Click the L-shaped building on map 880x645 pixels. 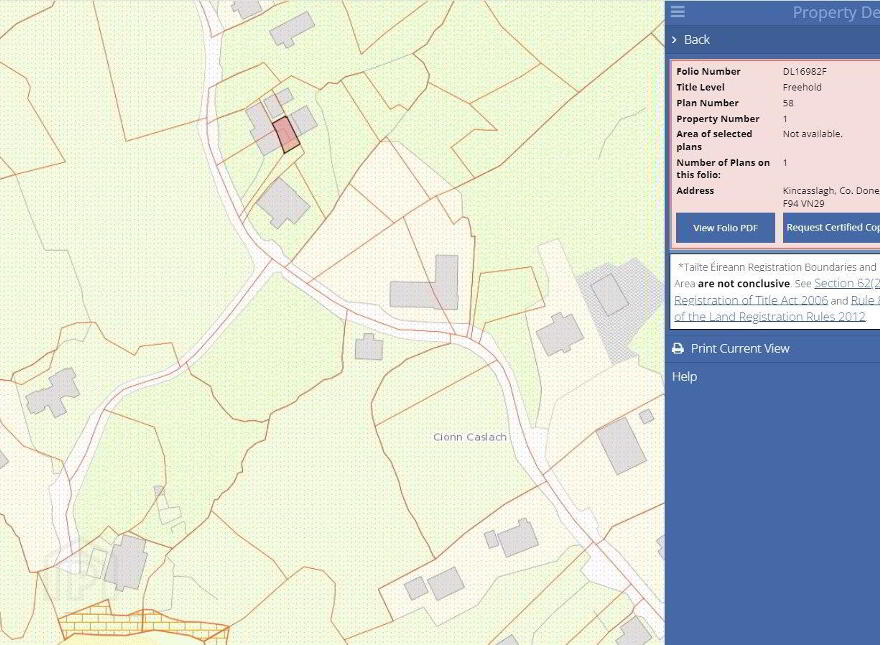pyautogui.click(x=425, y=283)
